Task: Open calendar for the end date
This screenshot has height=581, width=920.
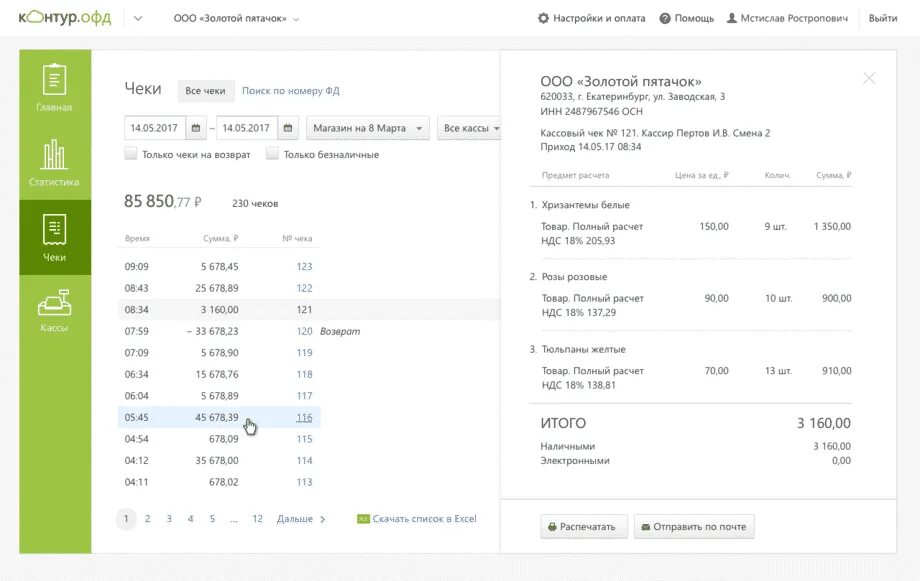Action: pyautogui.click(x=288, y=128)
